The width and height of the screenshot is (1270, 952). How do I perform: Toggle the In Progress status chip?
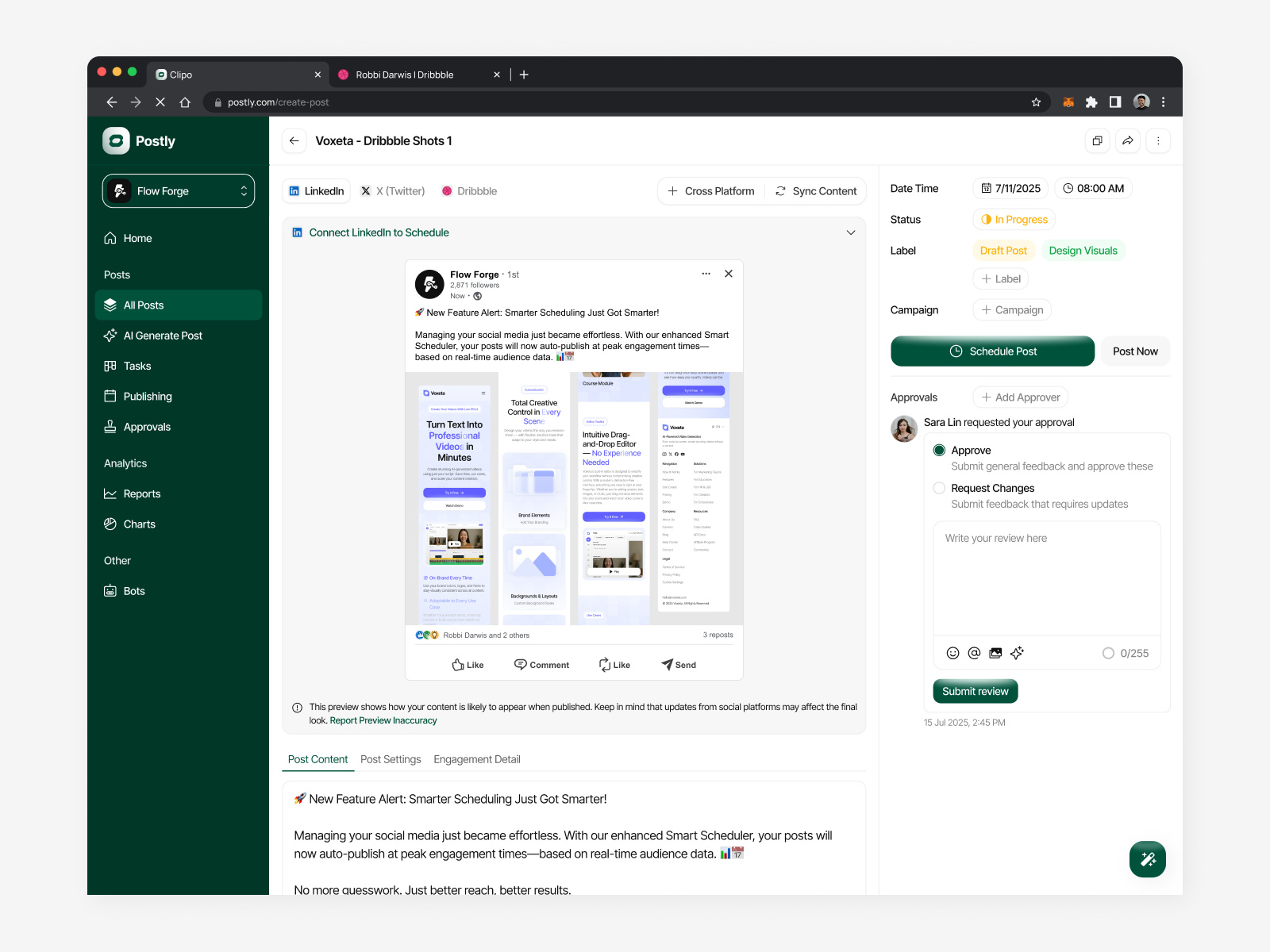[x=1014, y=219]
